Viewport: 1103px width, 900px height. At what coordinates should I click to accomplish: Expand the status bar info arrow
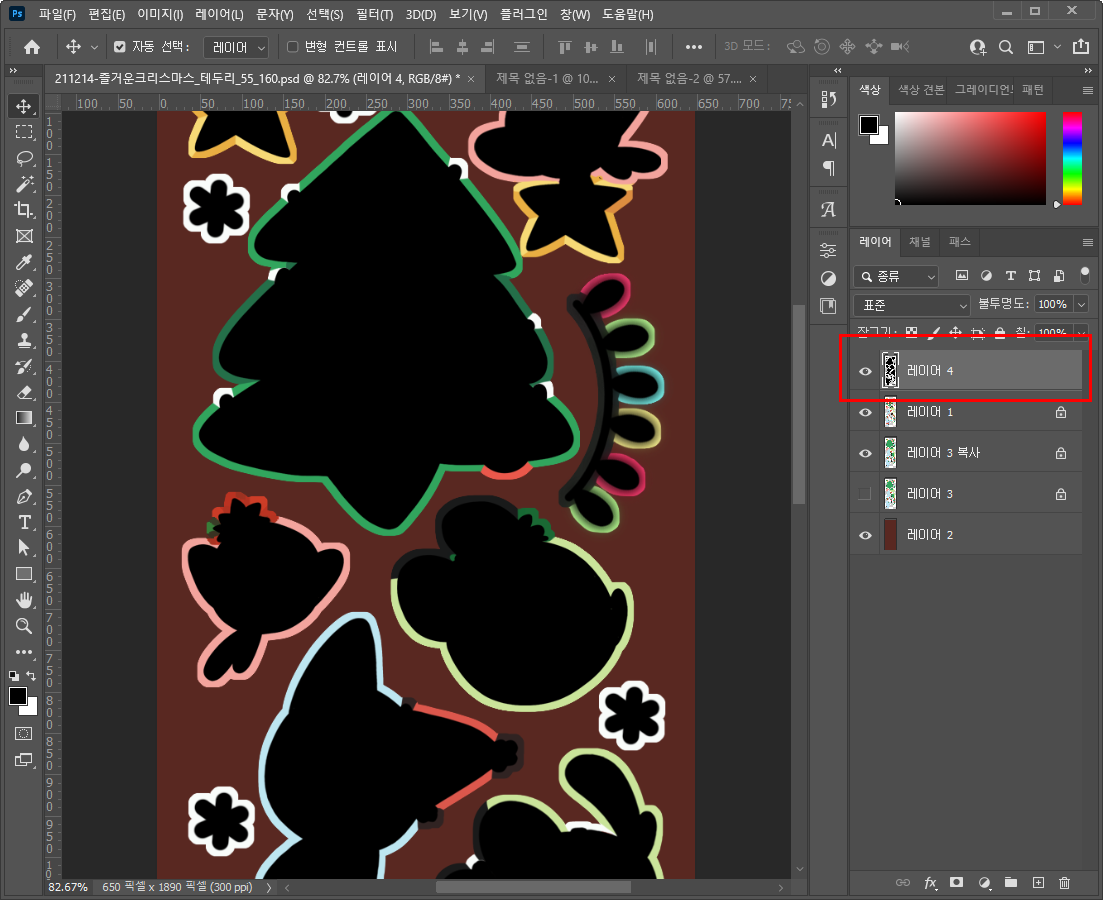click(x=269, y=887)
